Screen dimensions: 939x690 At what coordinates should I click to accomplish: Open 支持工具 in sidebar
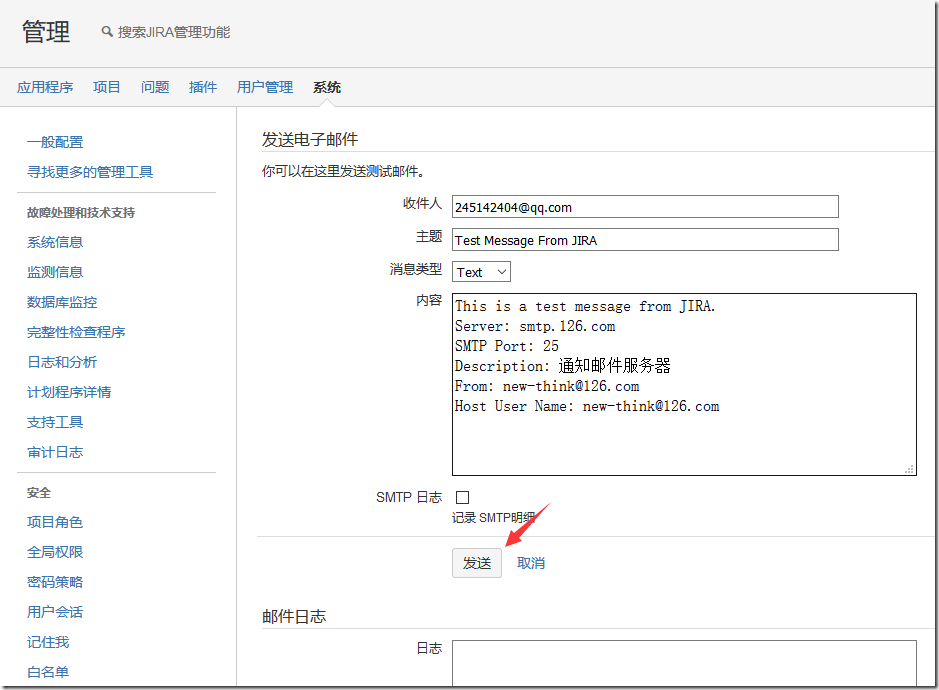(55, 422)
